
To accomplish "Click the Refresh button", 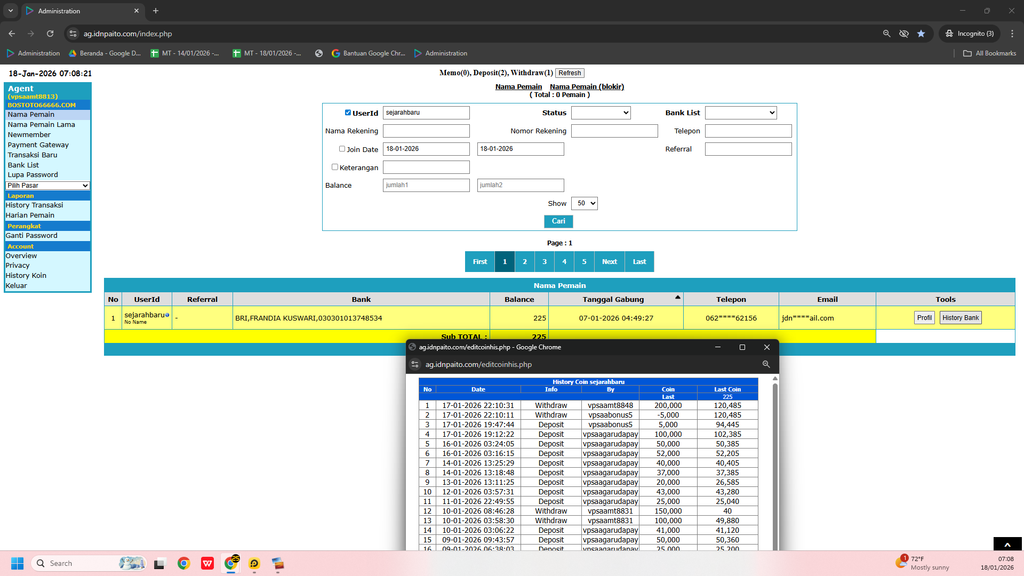I will 569,73.
